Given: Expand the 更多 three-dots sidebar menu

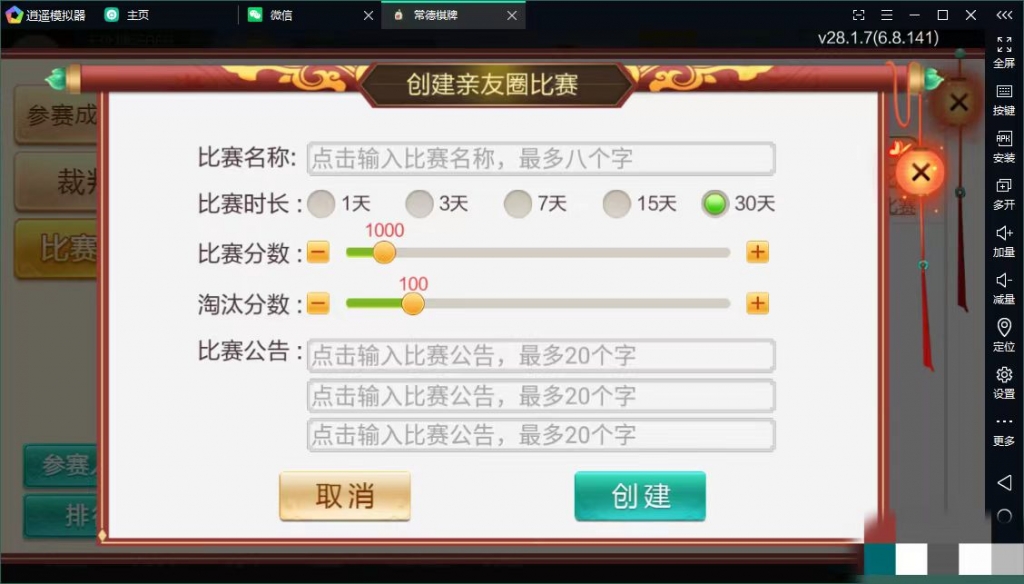Looking at the screenshot, I should tap(1004, 430).
